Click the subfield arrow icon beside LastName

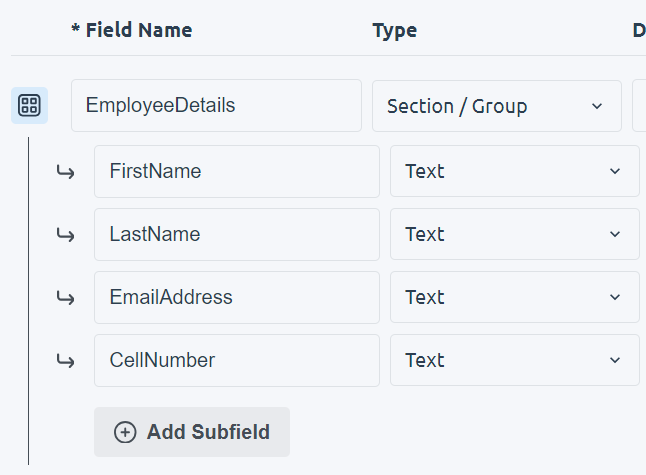click(x=65, y=235)
